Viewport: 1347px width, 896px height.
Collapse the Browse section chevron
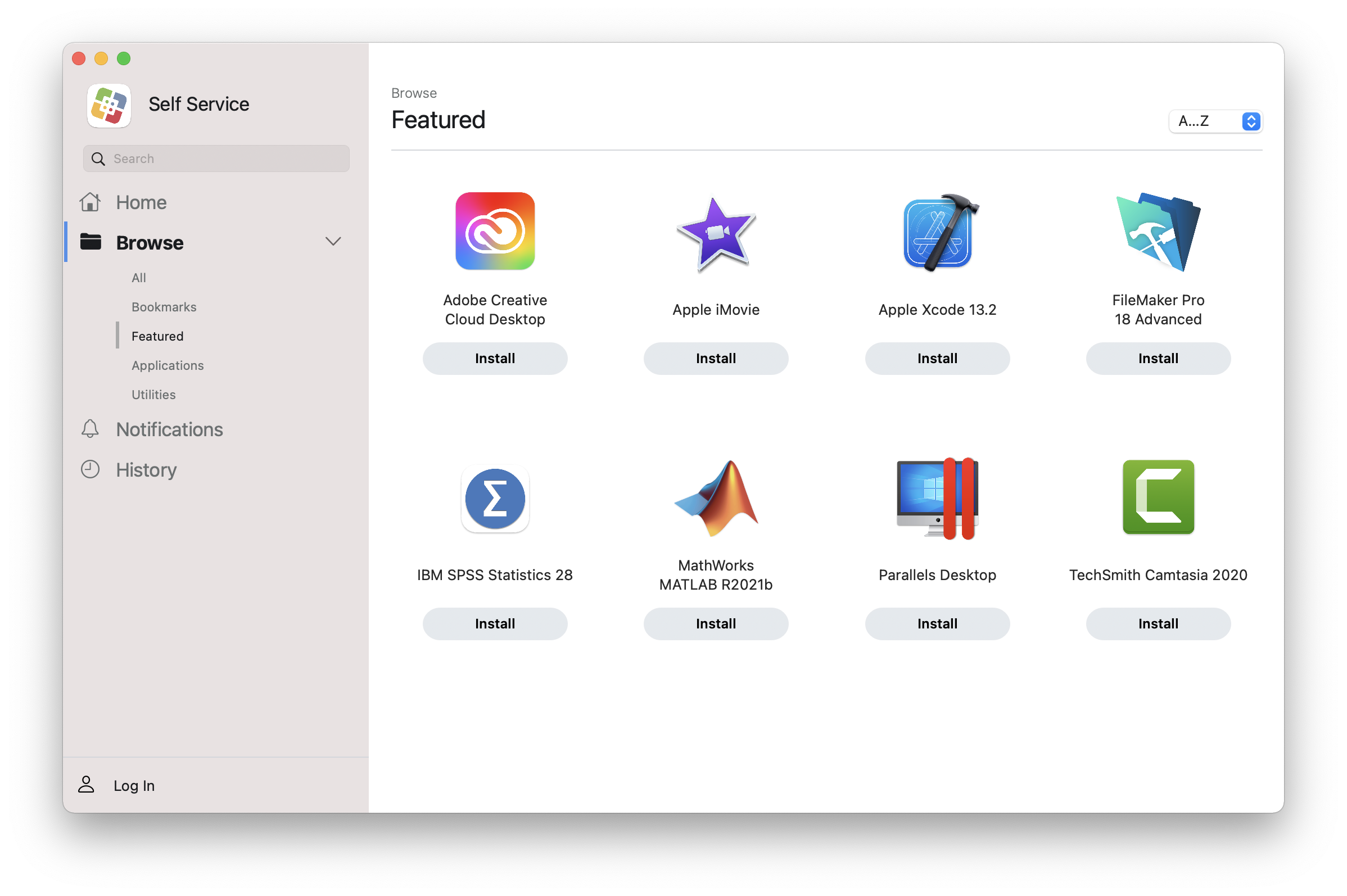pyautogui.click(x=333, y=242)
